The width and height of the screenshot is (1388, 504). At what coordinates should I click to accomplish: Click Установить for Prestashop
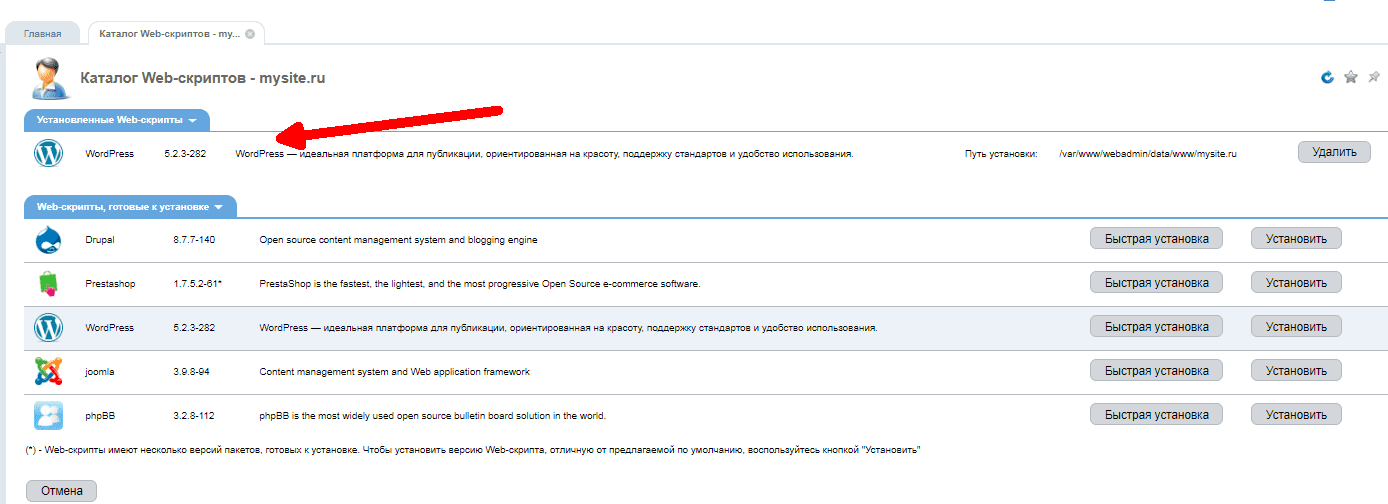(x=1296, y=283)
